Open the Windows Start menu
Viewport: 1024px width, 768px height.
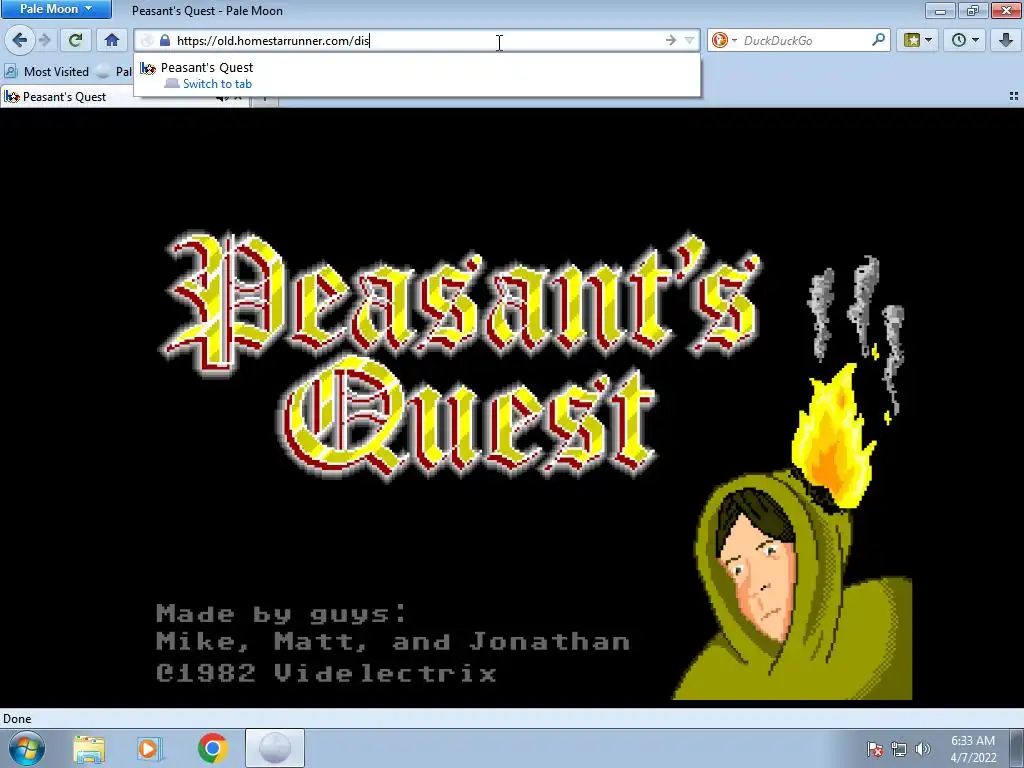tap(26, 748)
